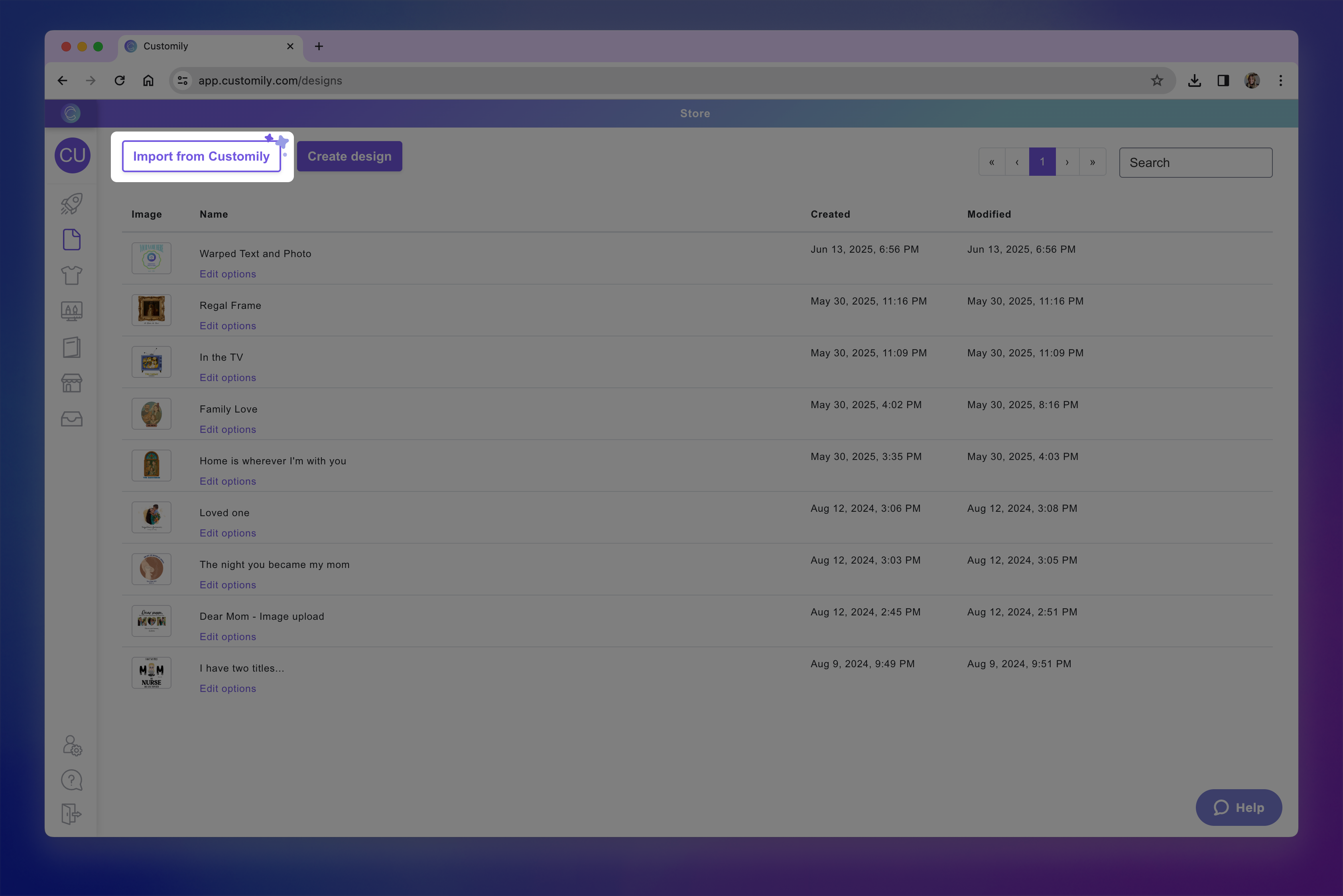Bookmark page with star icon
1343x896 pixels.
pos(1157,81)
